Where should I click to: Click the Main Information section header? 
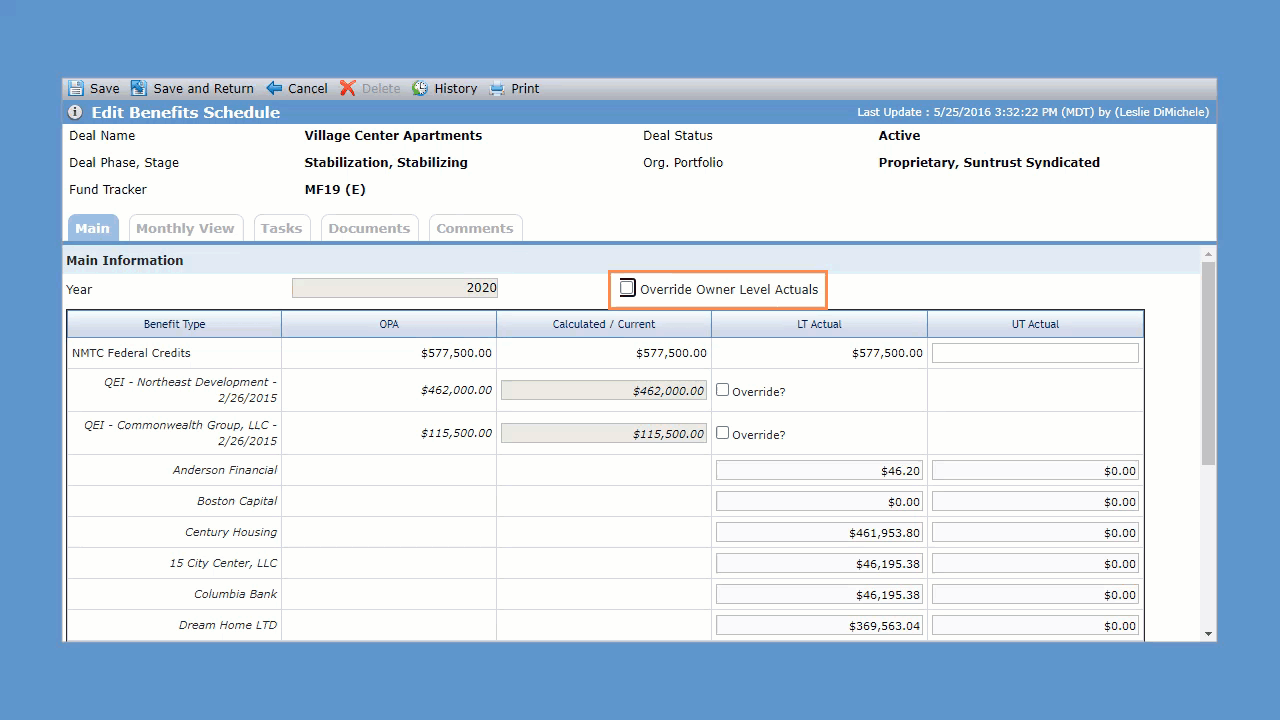(125, 260)
